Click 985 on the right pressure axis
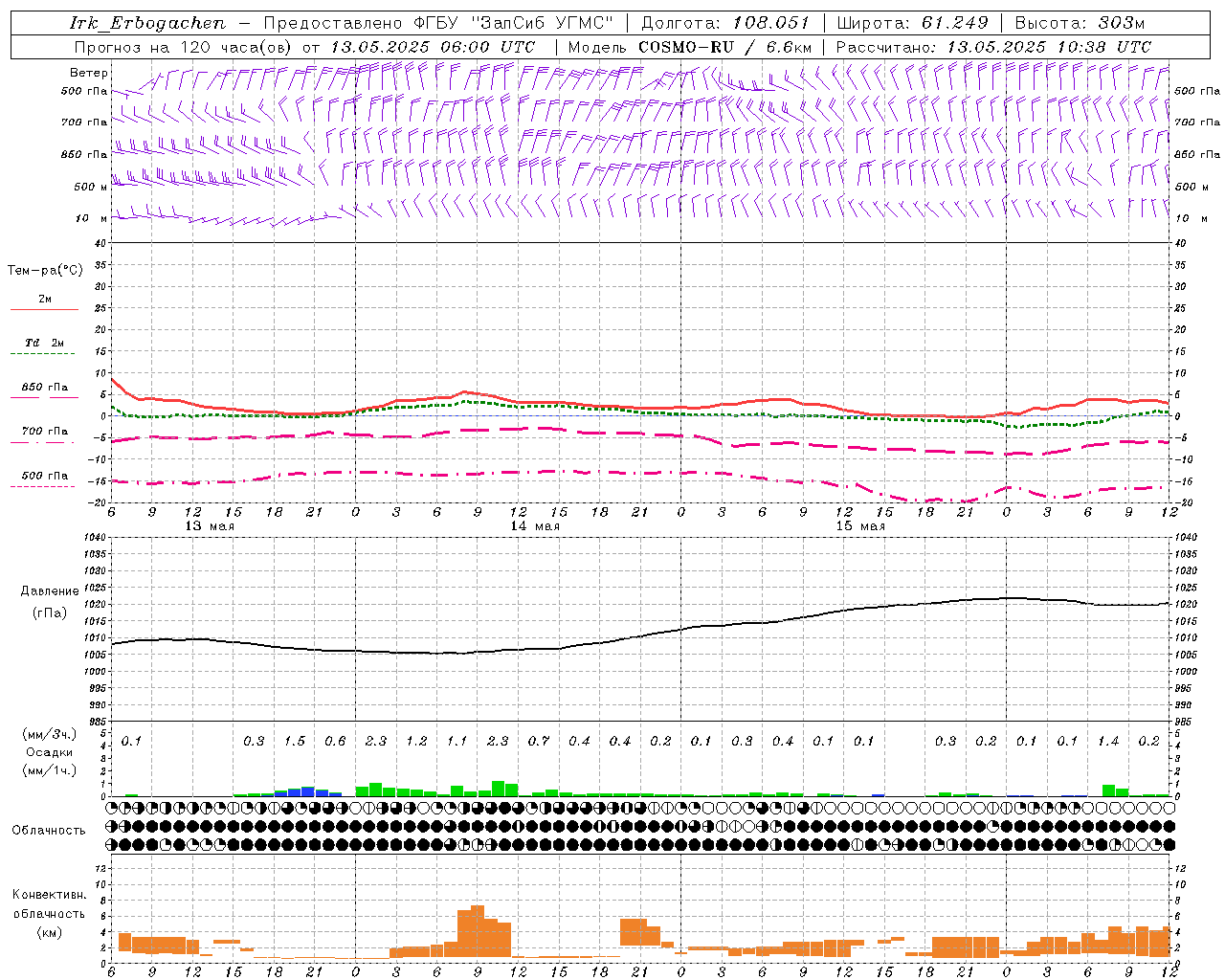This screenshot has height=980, width=1225. [1185, 723]
